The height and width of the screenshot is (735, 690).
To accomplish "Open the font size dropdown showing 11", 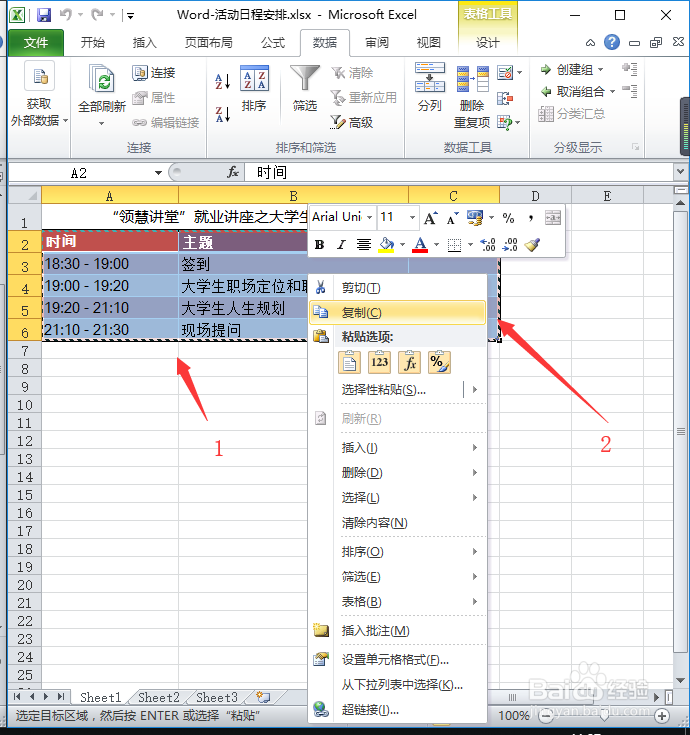I will (412, 218).
